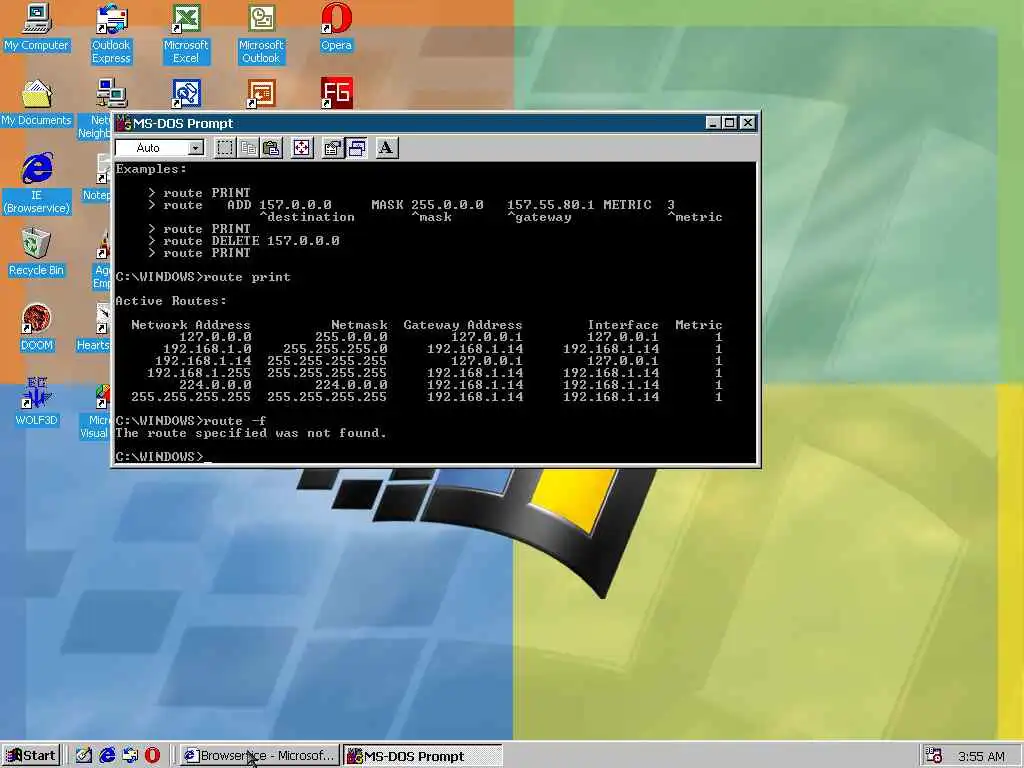The height and width of the screenshot is (768, 1024).
Task: Select the red FG desktop shortcut
Action: click(x=336, y=93)
